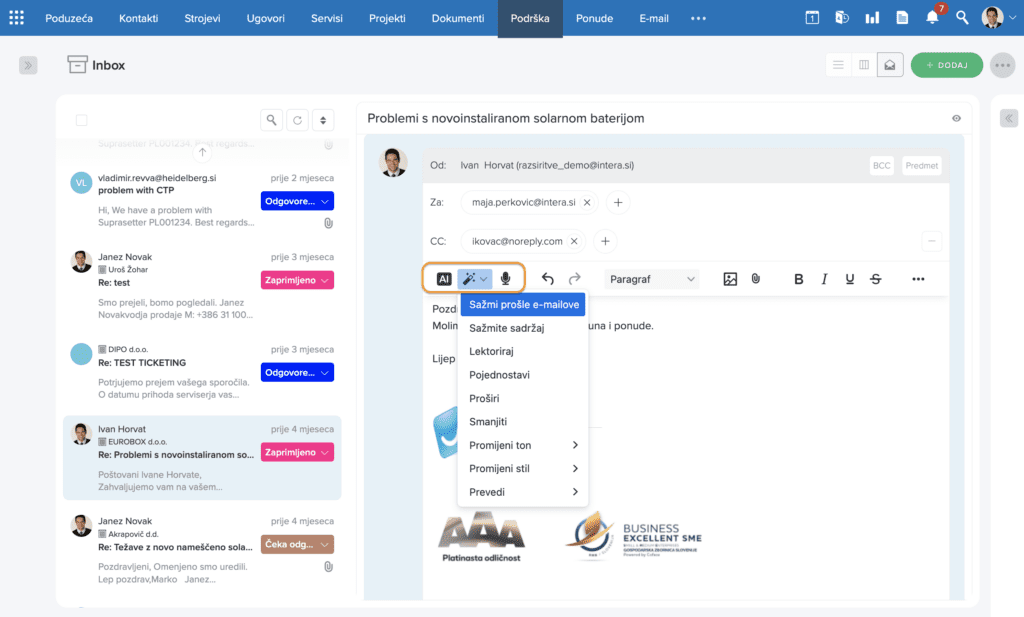Open the Čeka odg... status label
Screen dimensions: 1024x617
[297, 544]
